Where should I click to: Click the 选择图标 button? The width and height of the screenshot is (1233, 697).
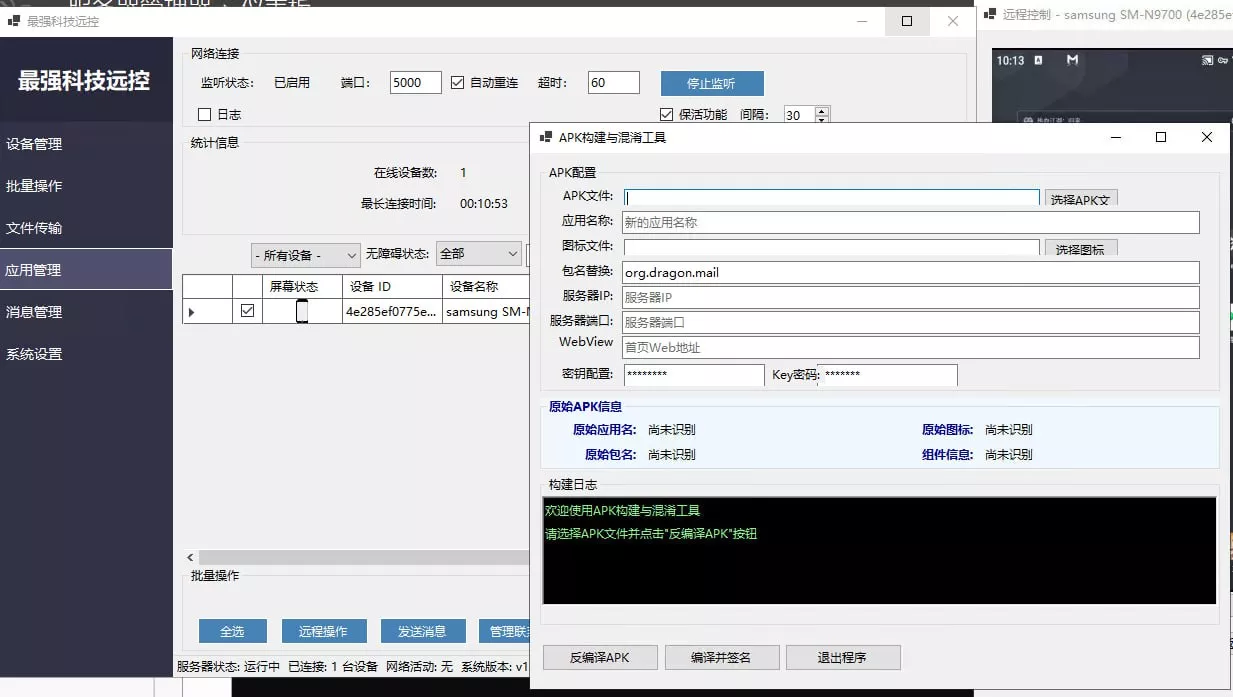pos(1081,248)
